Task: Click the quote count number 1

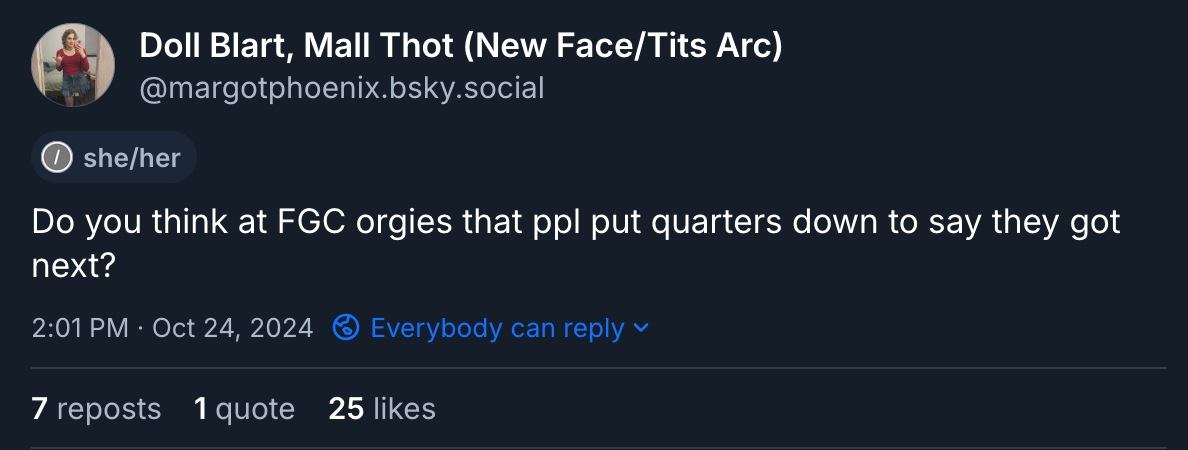Action: point(201,408)
